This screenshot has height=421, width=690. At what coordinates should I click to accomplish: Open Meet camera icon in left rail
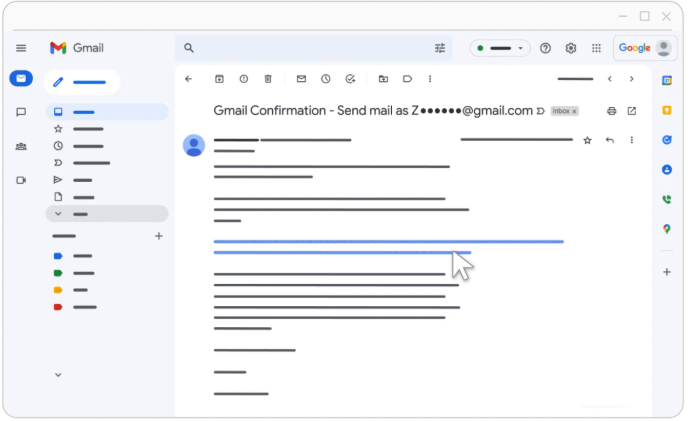click(x=21, y=180)
